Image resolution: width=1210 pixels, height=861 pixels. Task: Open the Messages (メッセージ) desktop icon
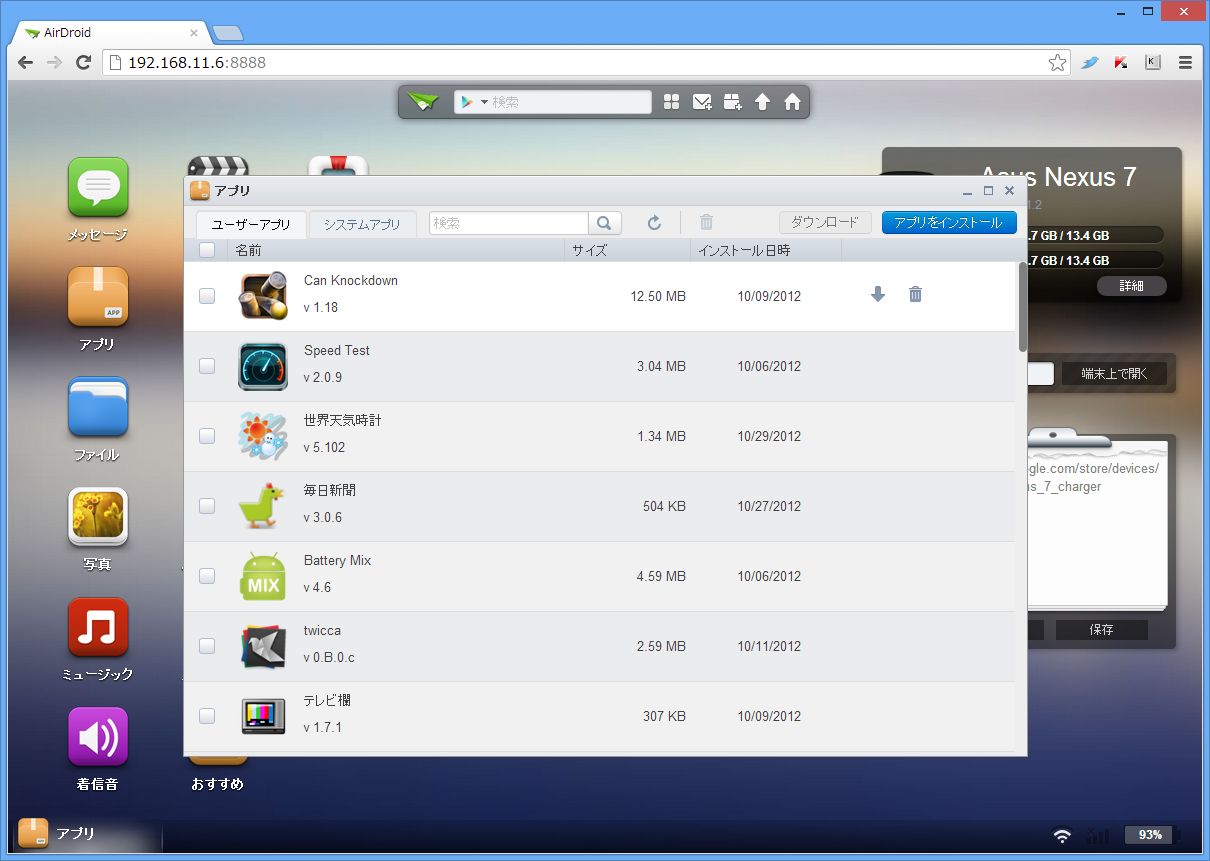click(98, 187)
